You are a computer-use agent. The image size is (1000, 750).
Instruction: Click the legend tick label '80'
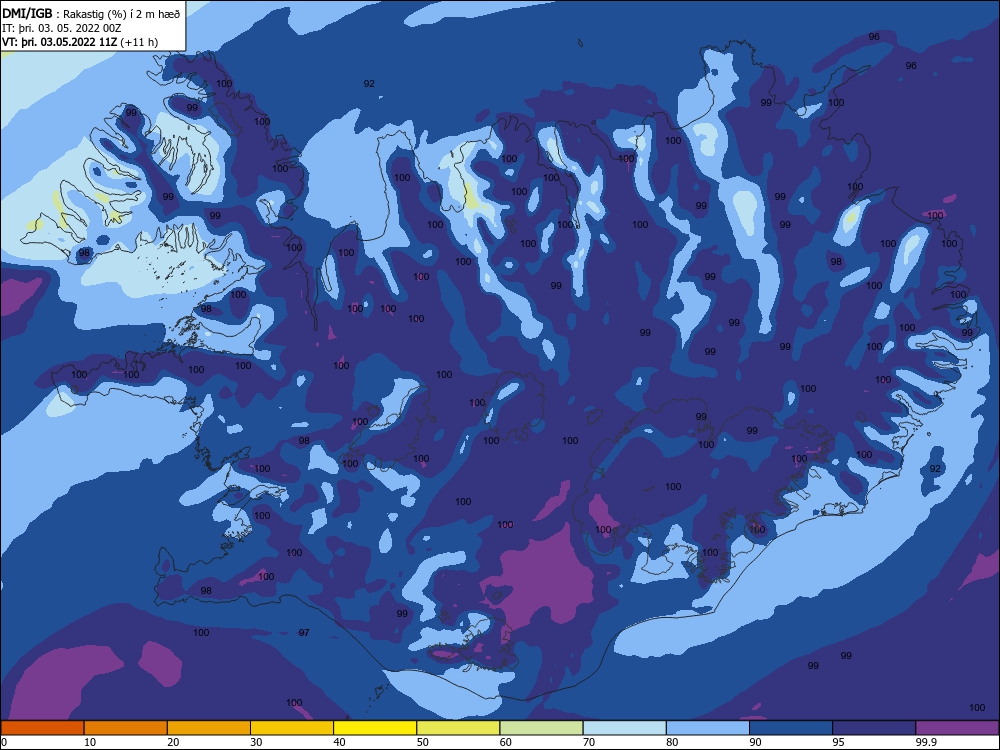[672, 742]
